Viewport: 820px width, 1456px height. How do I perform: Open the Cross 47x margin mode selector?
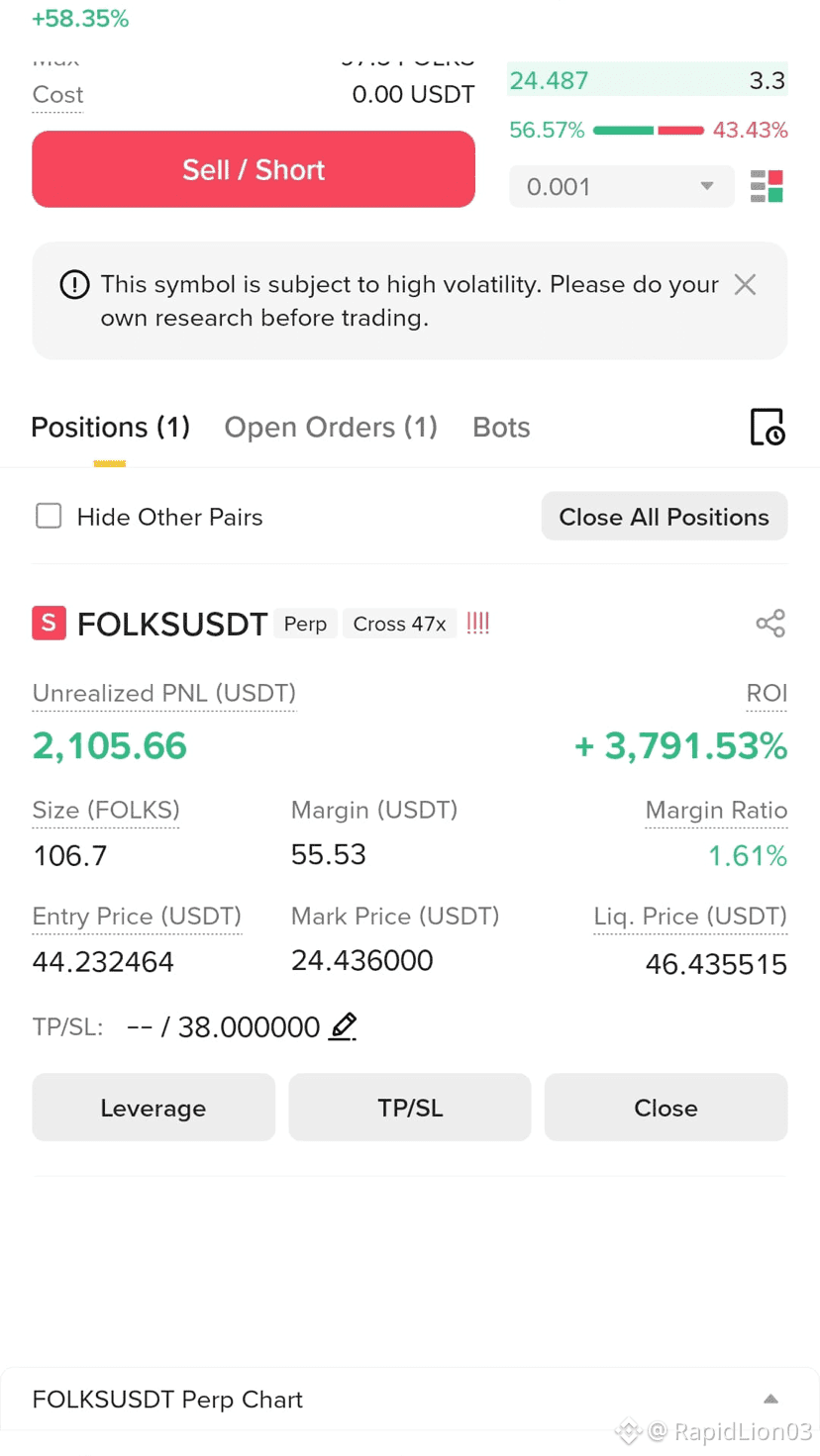(x=400, y=624)
